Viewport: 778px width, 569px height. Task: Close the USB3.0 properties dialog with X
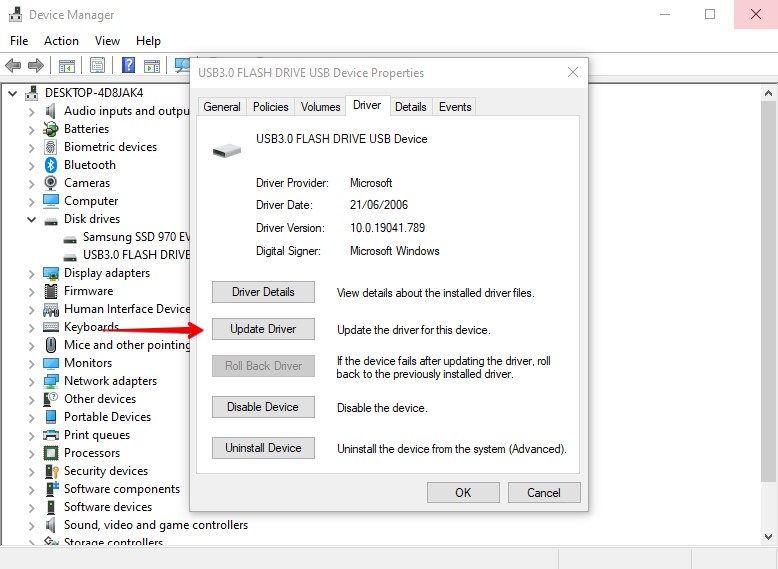pyautogui.click(x=573, y=72)
